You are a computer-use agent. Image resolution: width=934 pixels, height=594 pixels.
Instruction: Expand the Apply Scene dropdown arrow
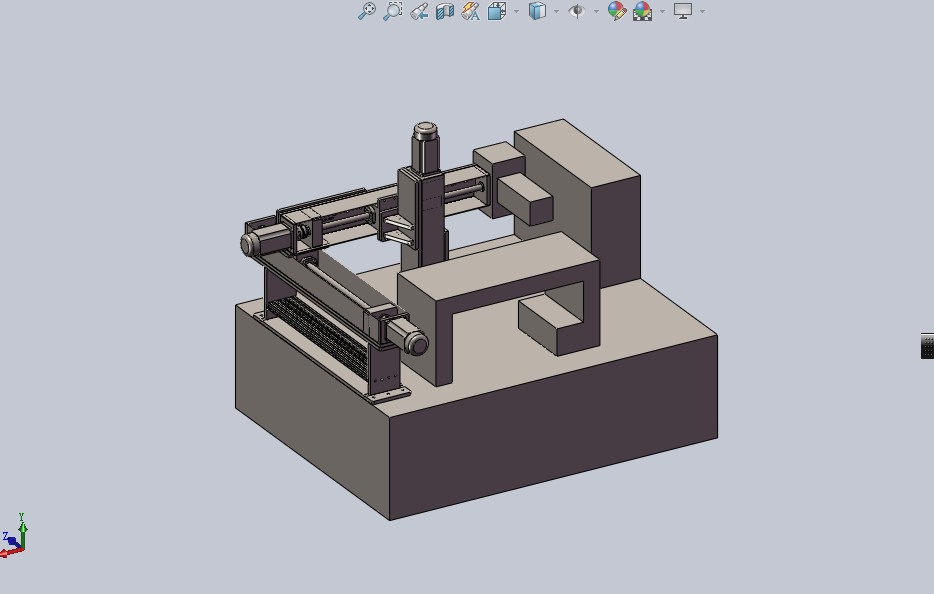tap(662, 11)
